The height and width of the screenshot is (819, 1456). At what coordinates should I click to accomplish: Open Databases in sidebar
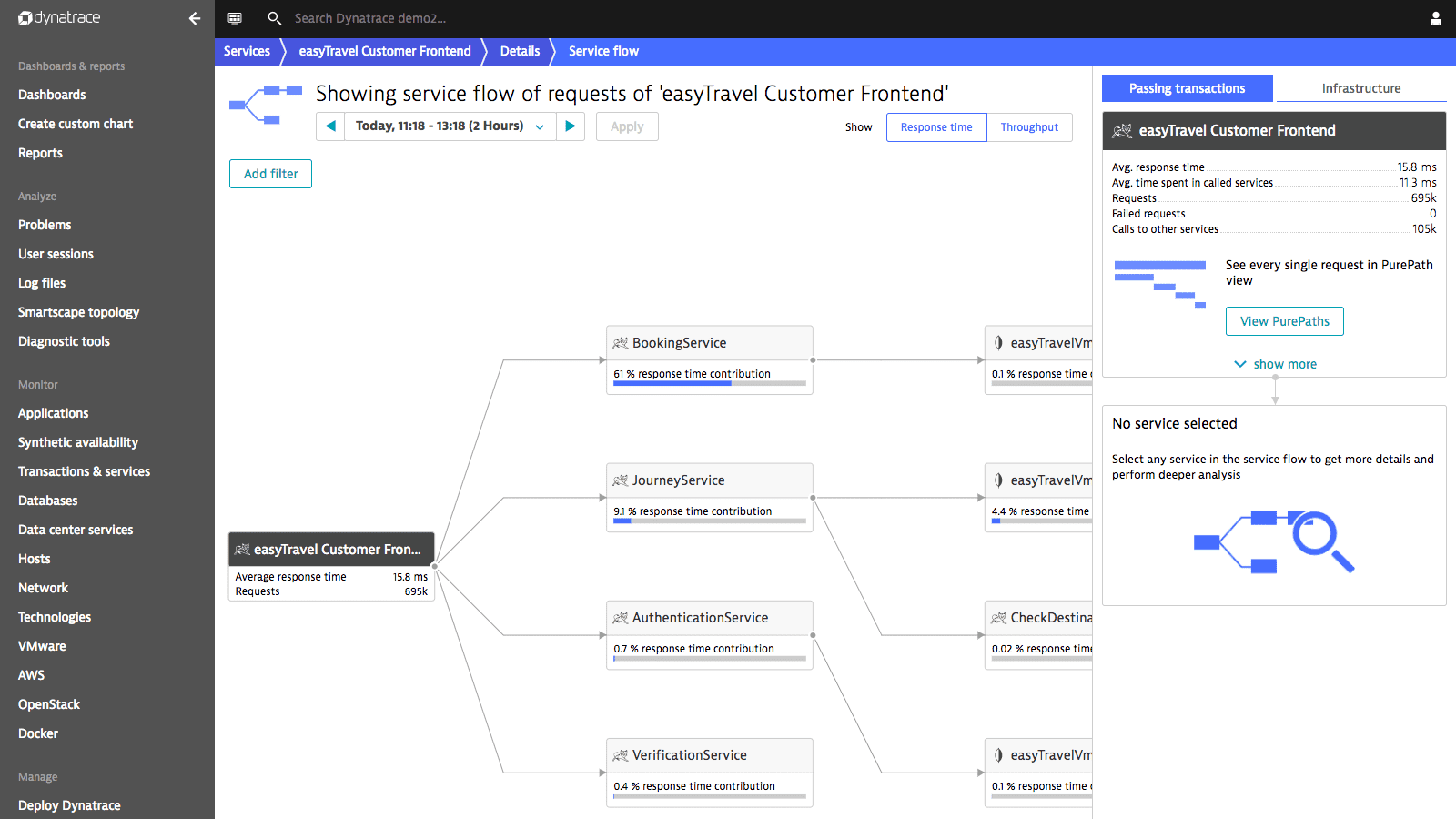[x=47, y=500]
